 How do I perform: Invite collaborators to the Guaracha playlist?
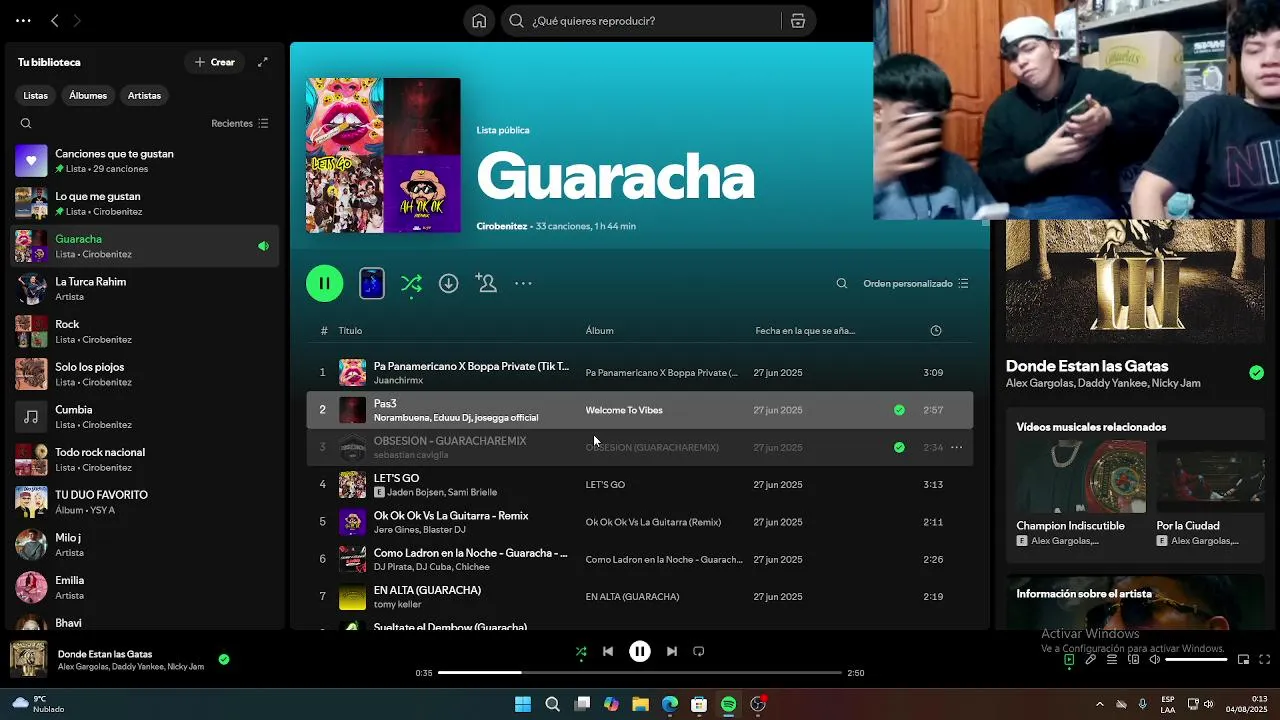487,284
